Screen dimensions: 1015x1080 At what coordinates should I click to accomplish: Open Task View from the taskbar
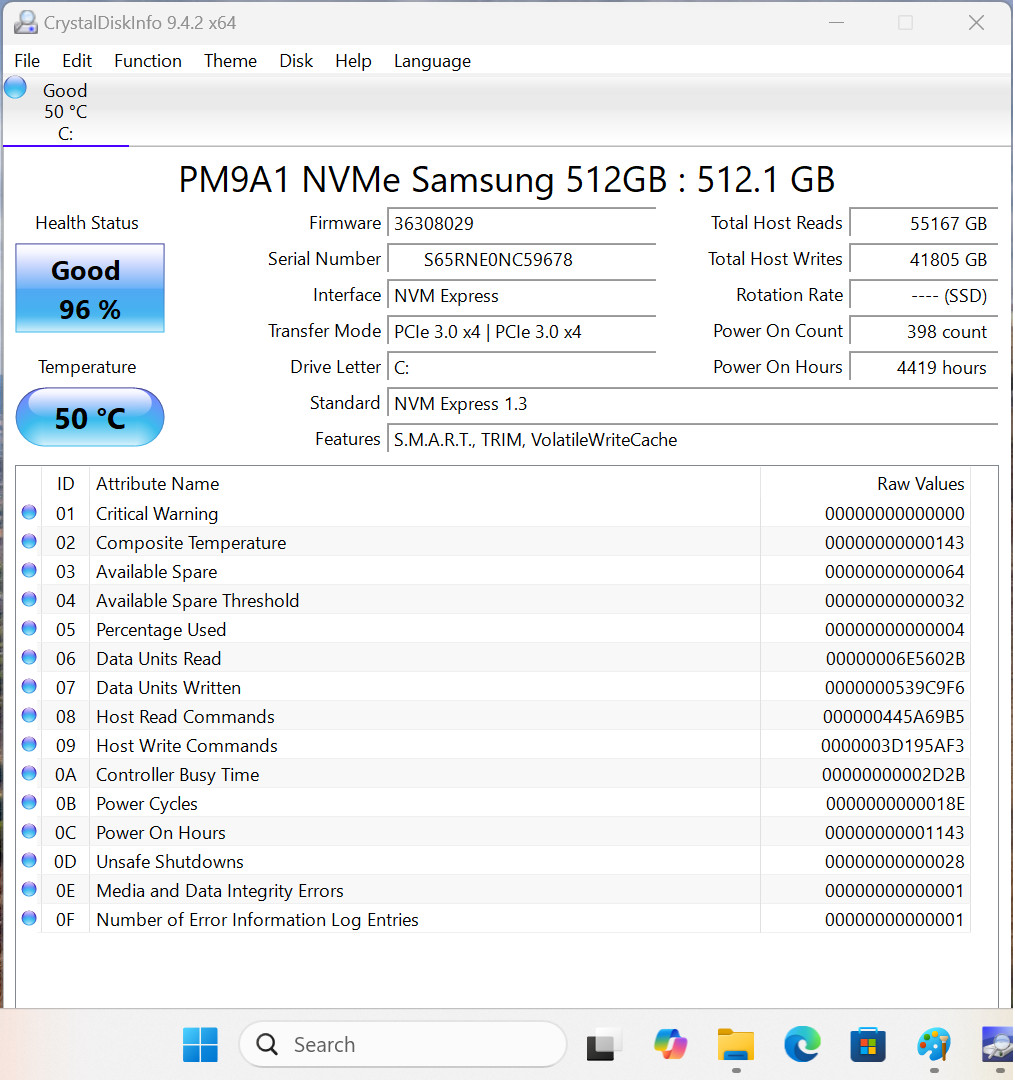coord(603,1045)
